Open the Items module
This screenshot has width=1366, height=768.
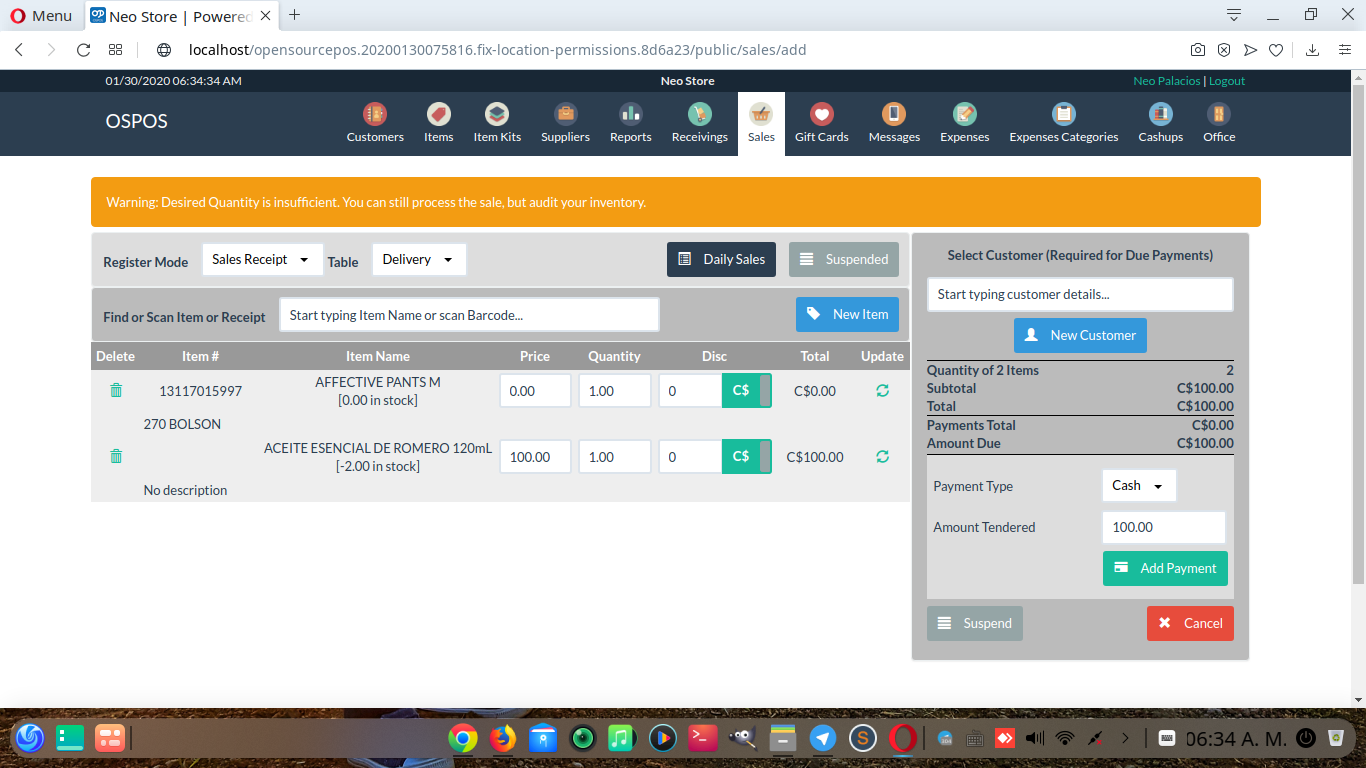[x=438, y=122]
